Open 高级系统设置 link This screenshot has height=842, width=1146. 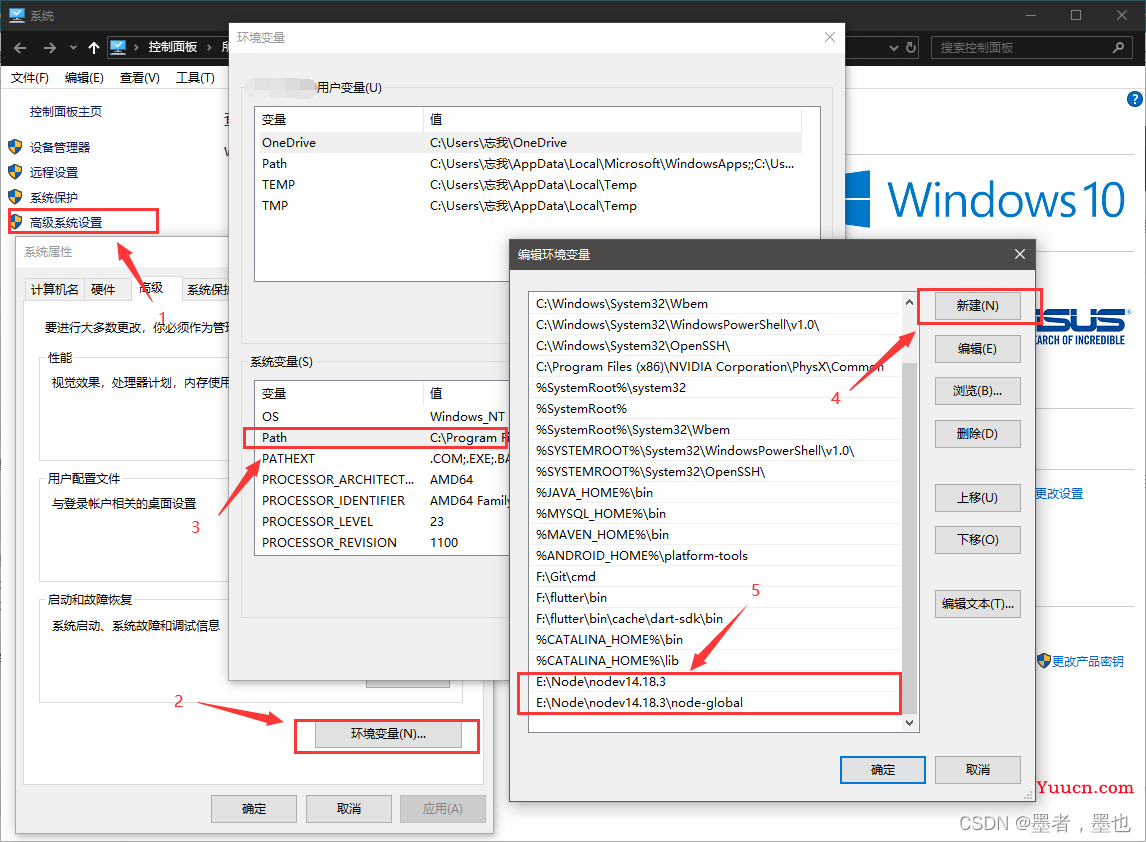pyautogui.click(x=66, y=222)
